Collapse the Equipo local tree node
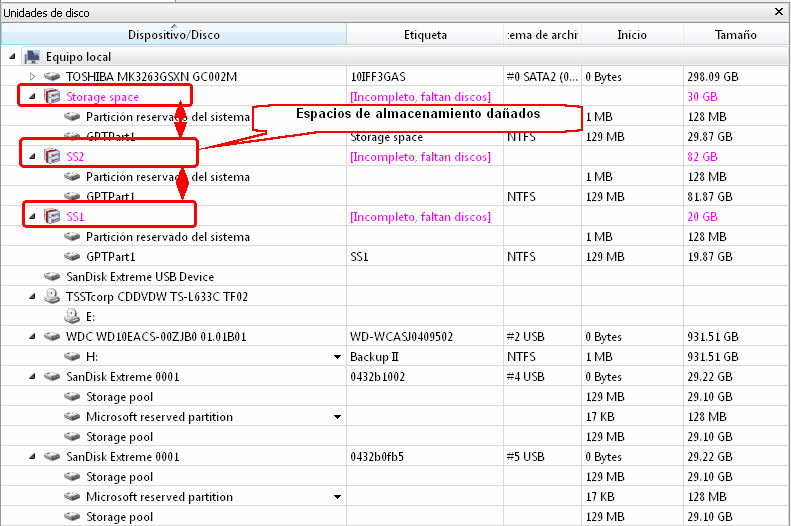The height and width of the screenshot is (526, 791). [13, 57]
